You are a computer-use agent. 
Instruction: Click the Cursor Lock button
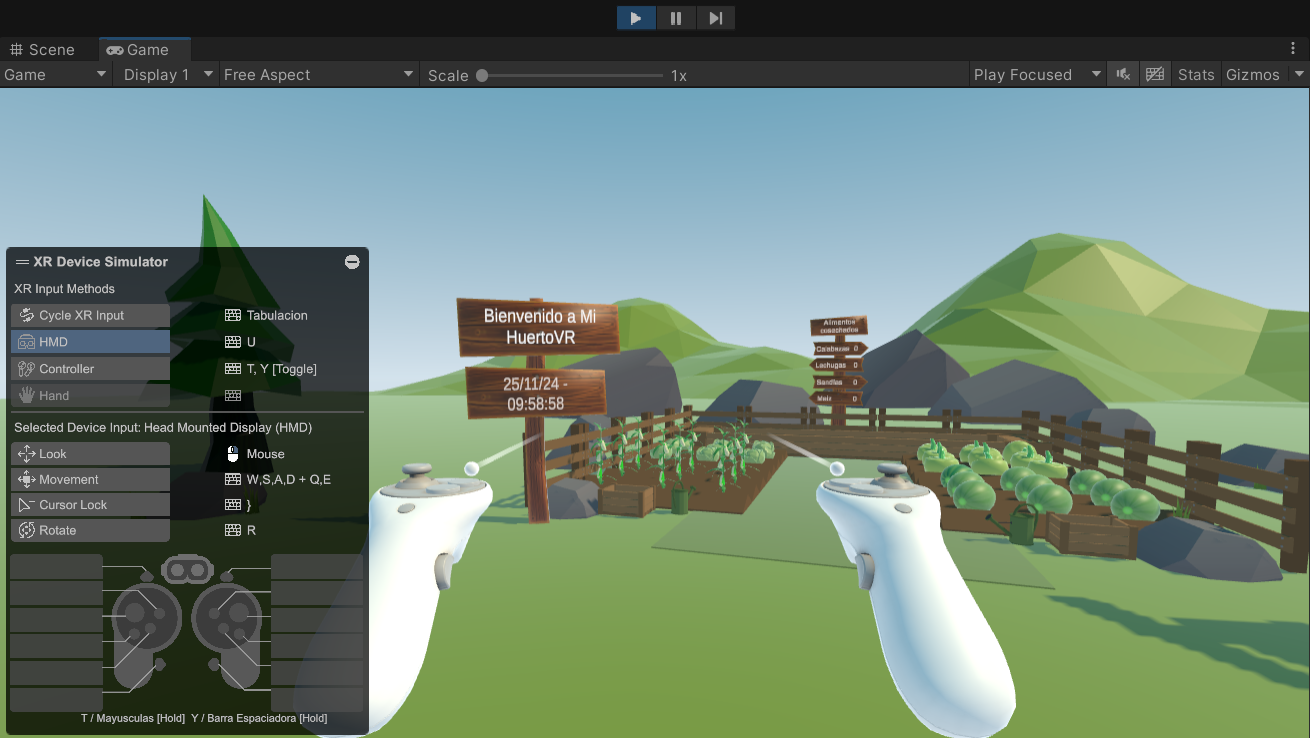coord(90,505)
